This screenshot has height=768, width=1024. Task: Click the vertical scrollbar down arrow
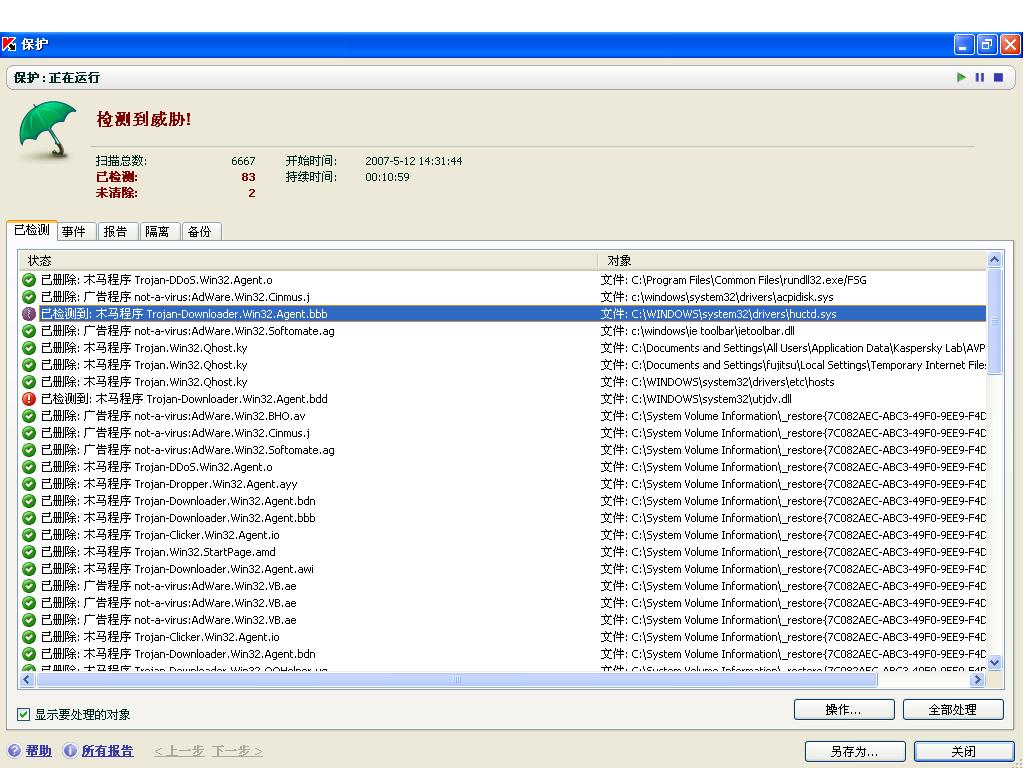click(x=995, y=663)
